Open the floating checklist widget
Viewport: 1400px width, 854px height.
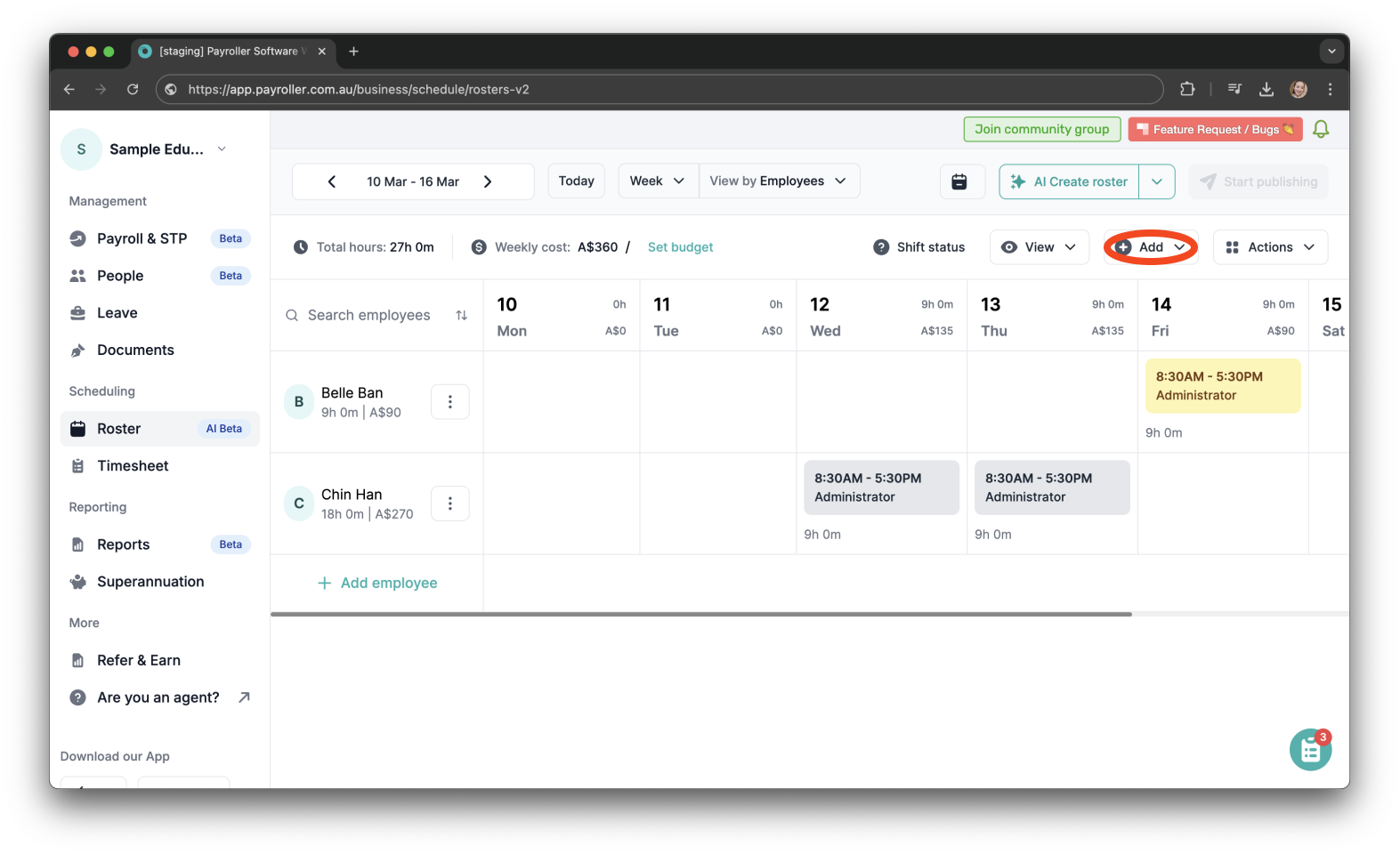1310,750
